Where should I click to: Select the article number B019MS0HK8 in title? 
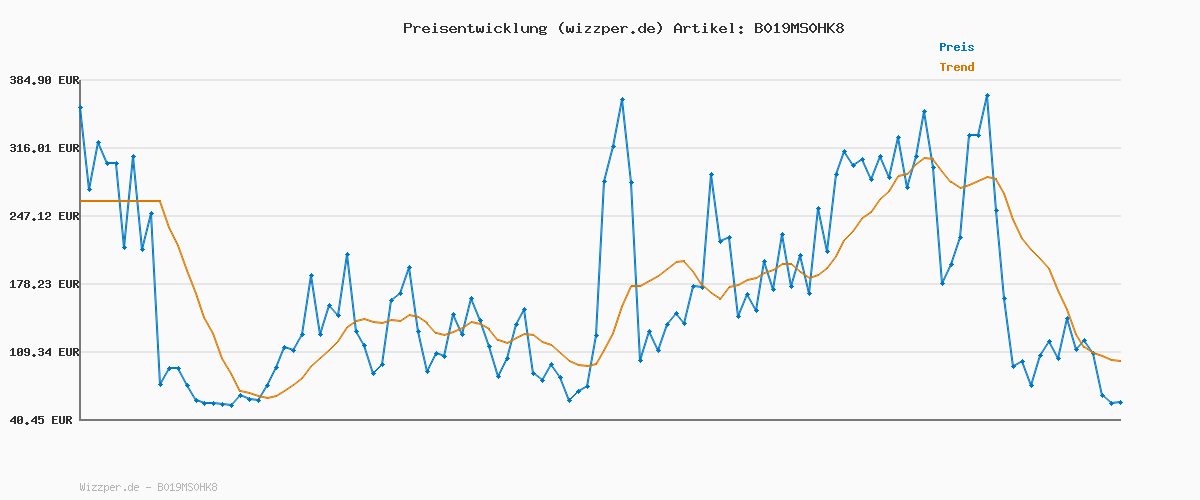[x=798, y=28]
